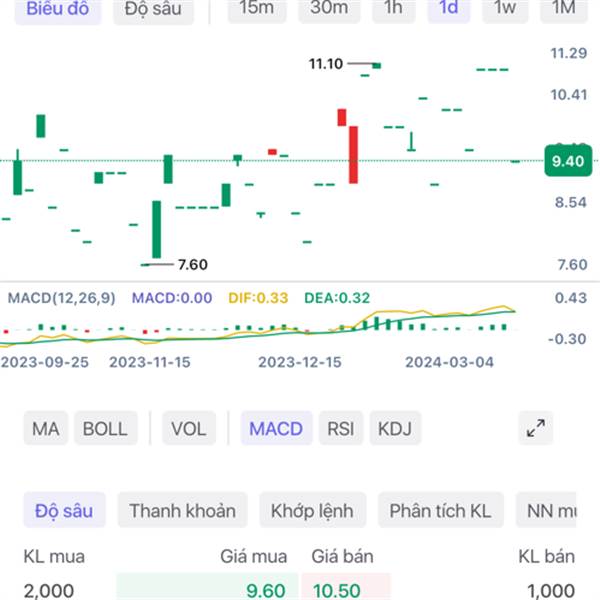Expand the chart to fullscreen
600x600 pixels.
536,428
